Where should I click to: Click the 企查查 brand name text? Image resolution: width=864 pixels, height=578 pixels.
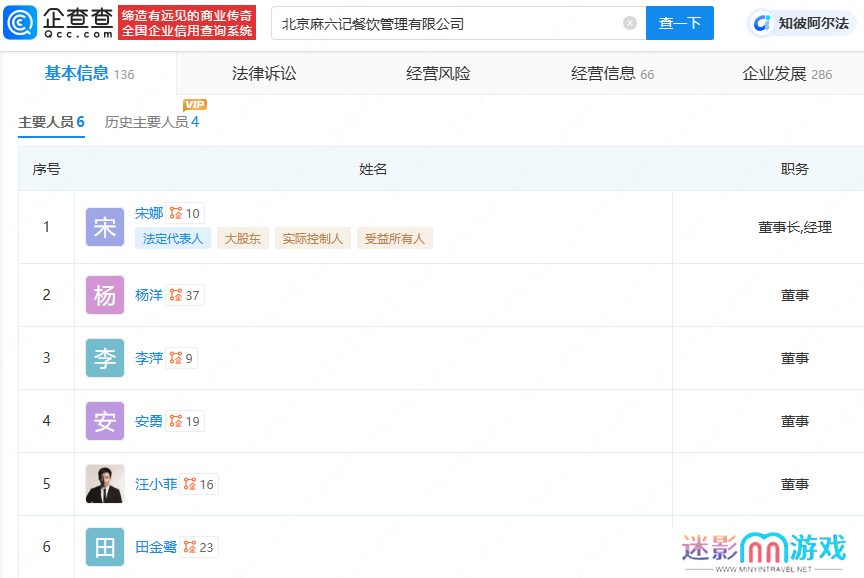(x=78, y=18)
